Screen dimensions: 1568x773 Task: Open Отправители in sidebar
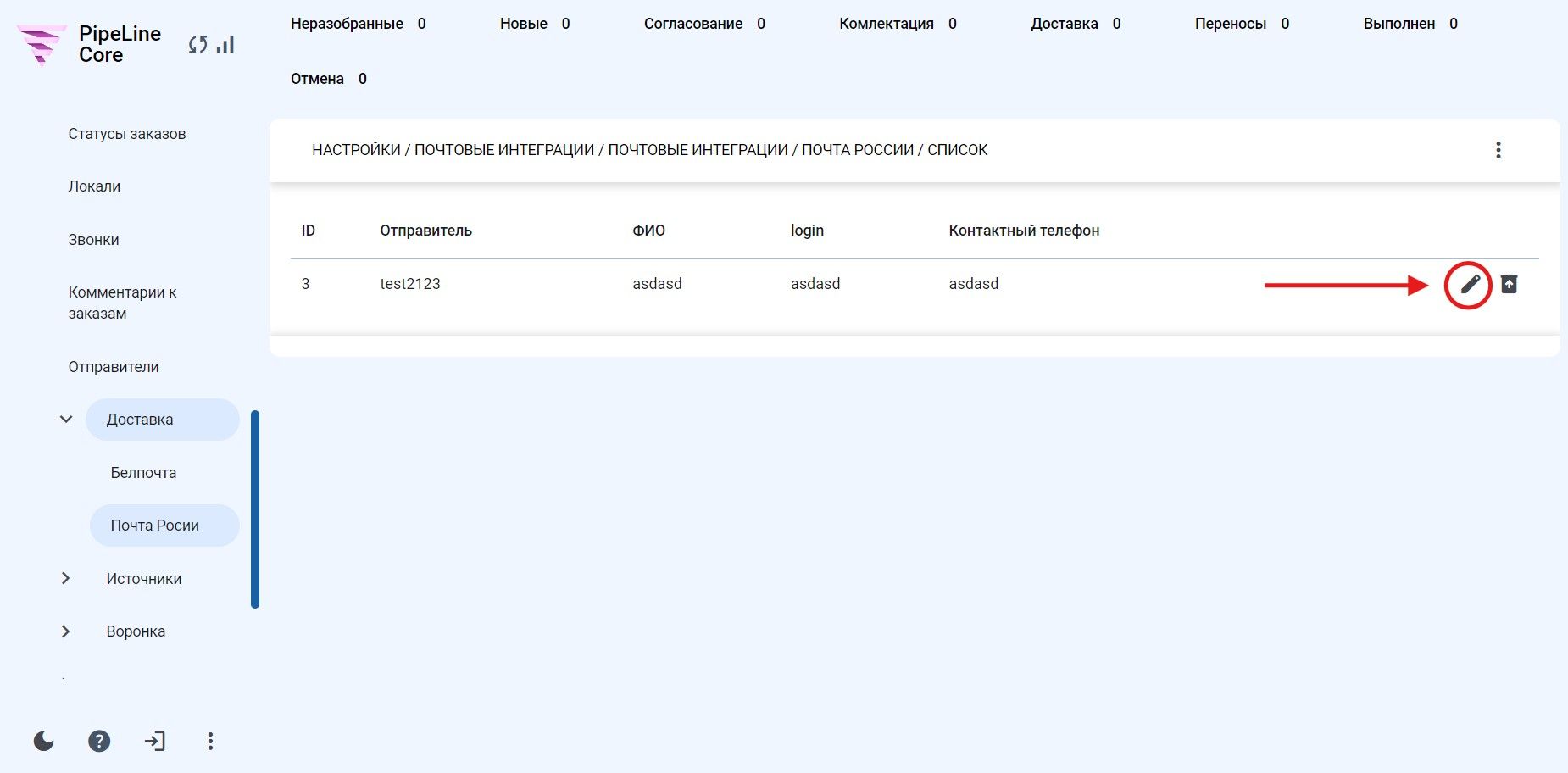[114, 367]
